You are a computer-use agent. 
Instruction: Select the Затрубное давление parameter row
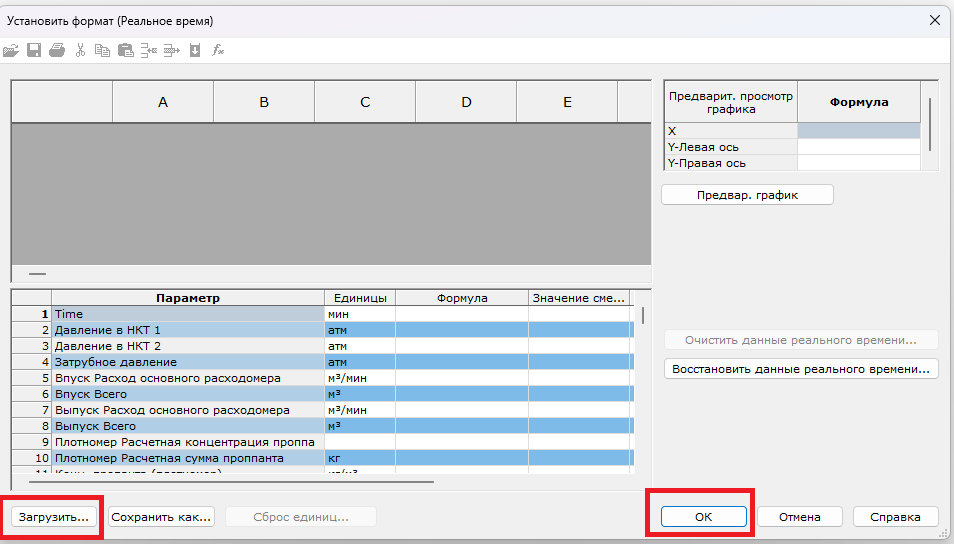pos(188,362)
